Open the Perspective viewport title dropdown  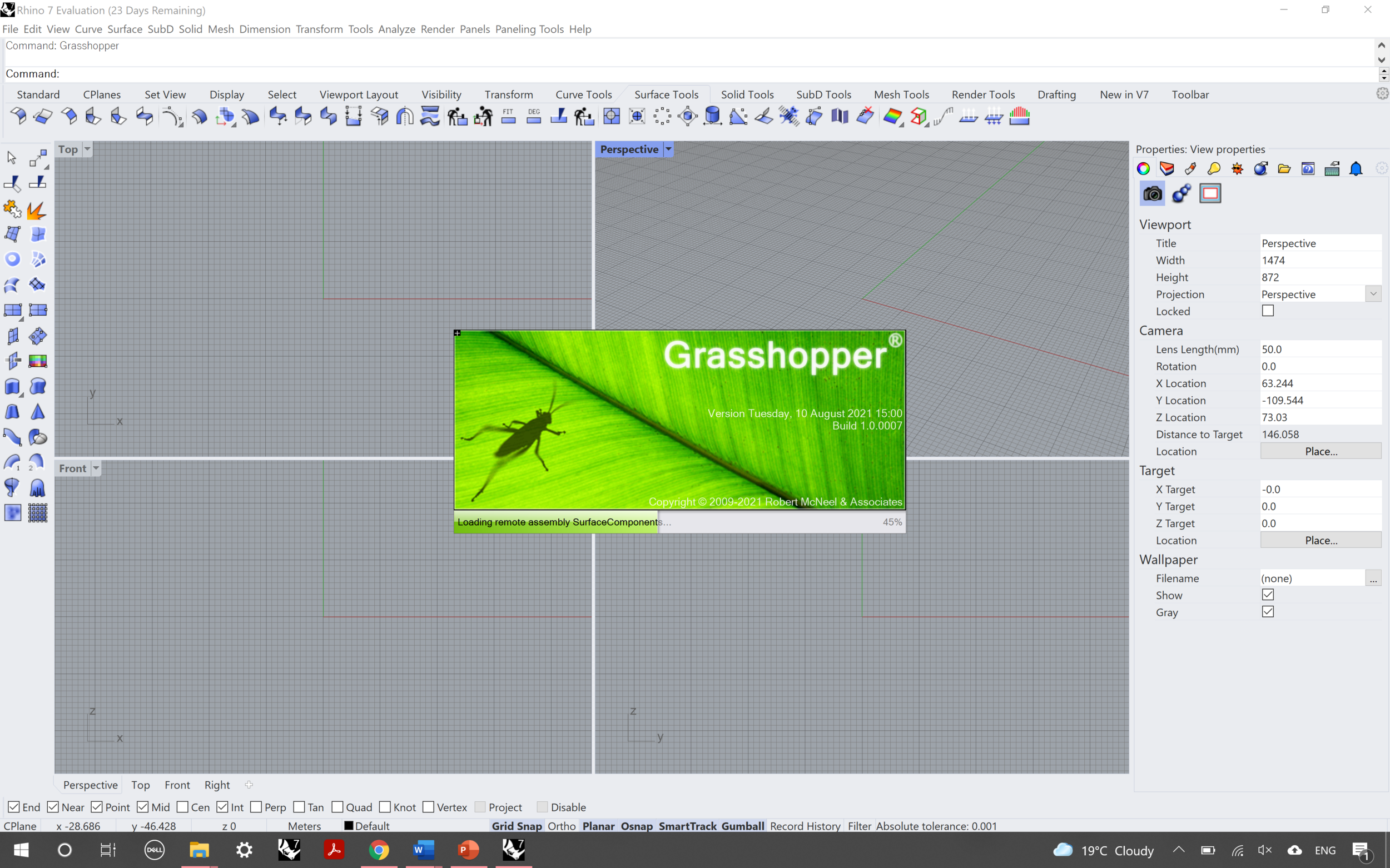[668, 149]
